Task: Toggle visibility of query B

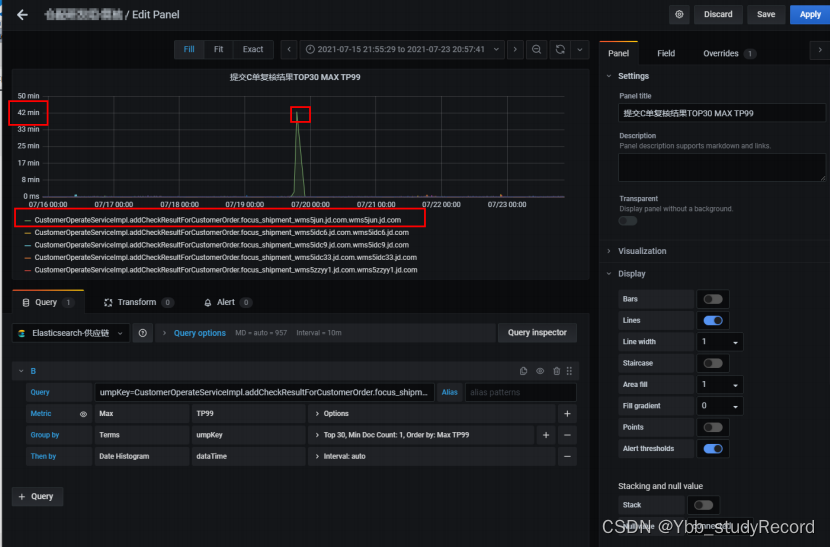Action: click(540, 371)
